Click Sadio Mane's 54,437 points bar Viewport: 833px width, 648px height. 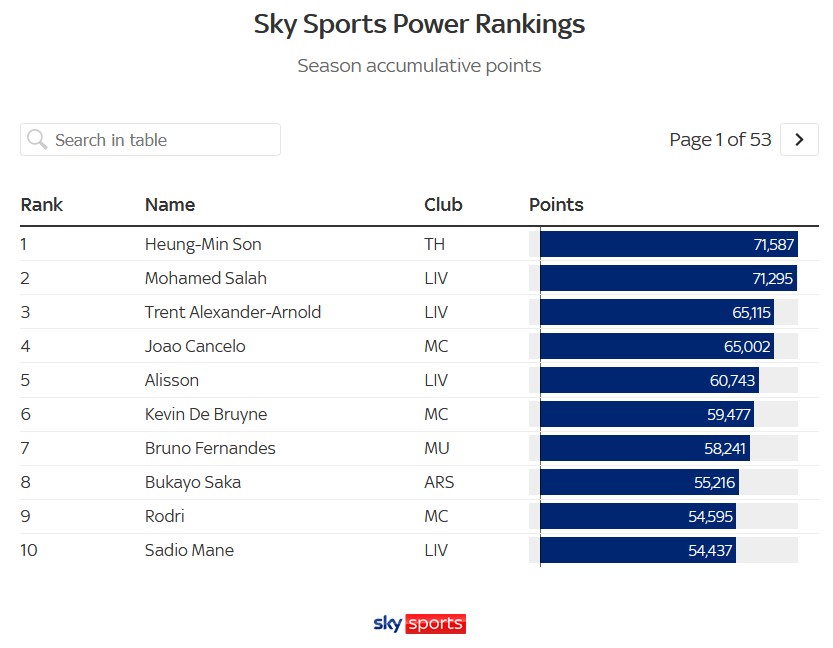pyautogui.click(x=638, y=550)
